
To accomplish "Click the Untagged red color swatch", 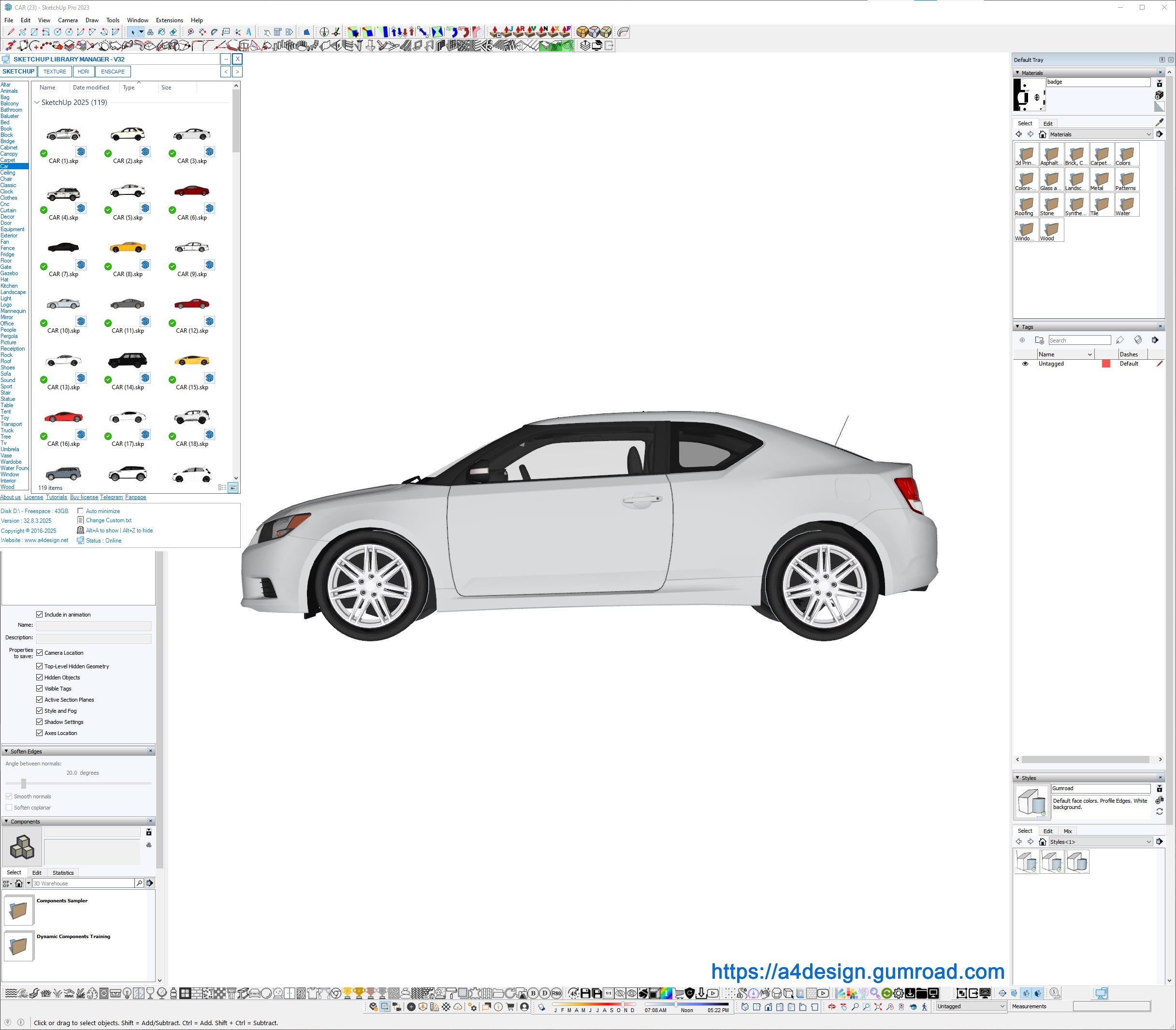I will (1105, 364).
